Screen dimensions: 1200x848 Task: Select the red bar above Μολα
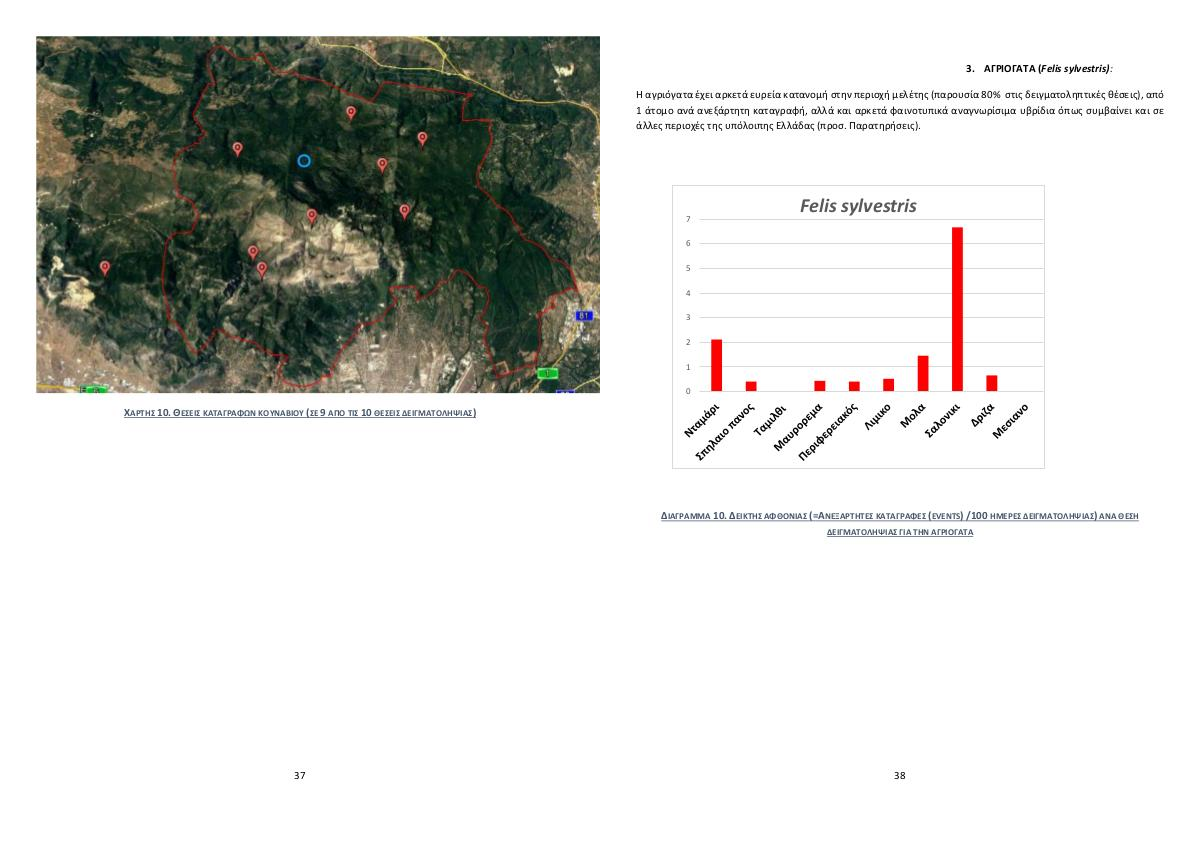tap(923, 373)
